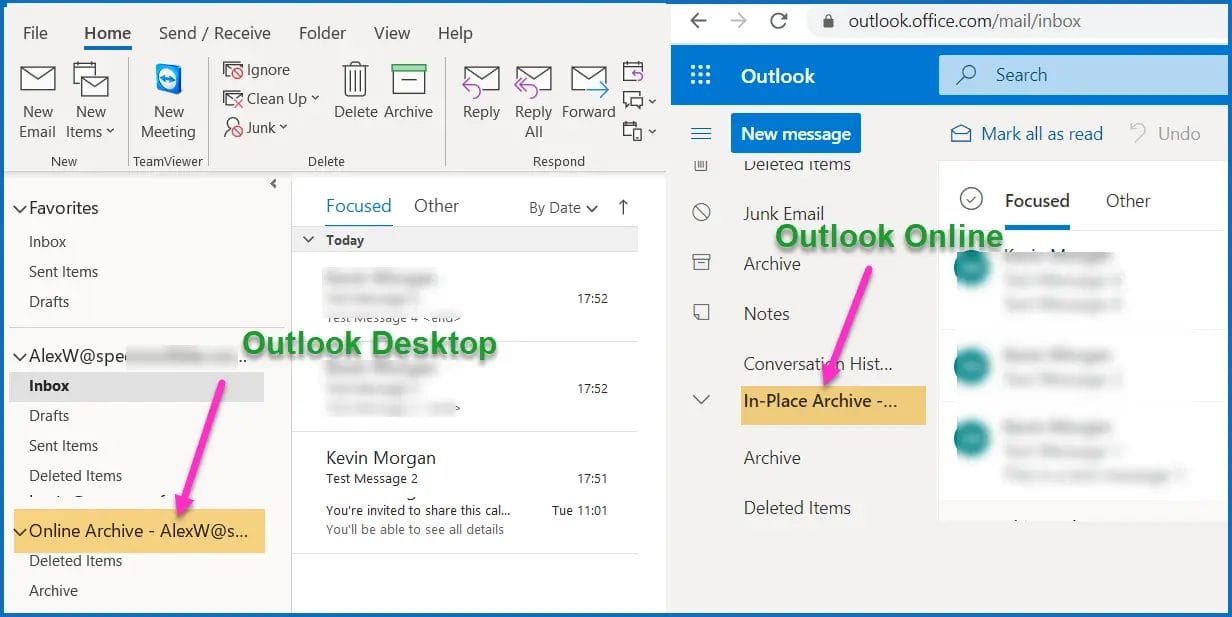Delete the selected message using ribbon icon
The width and height of the screenshot is (1232, 617).
coord(355,90)
